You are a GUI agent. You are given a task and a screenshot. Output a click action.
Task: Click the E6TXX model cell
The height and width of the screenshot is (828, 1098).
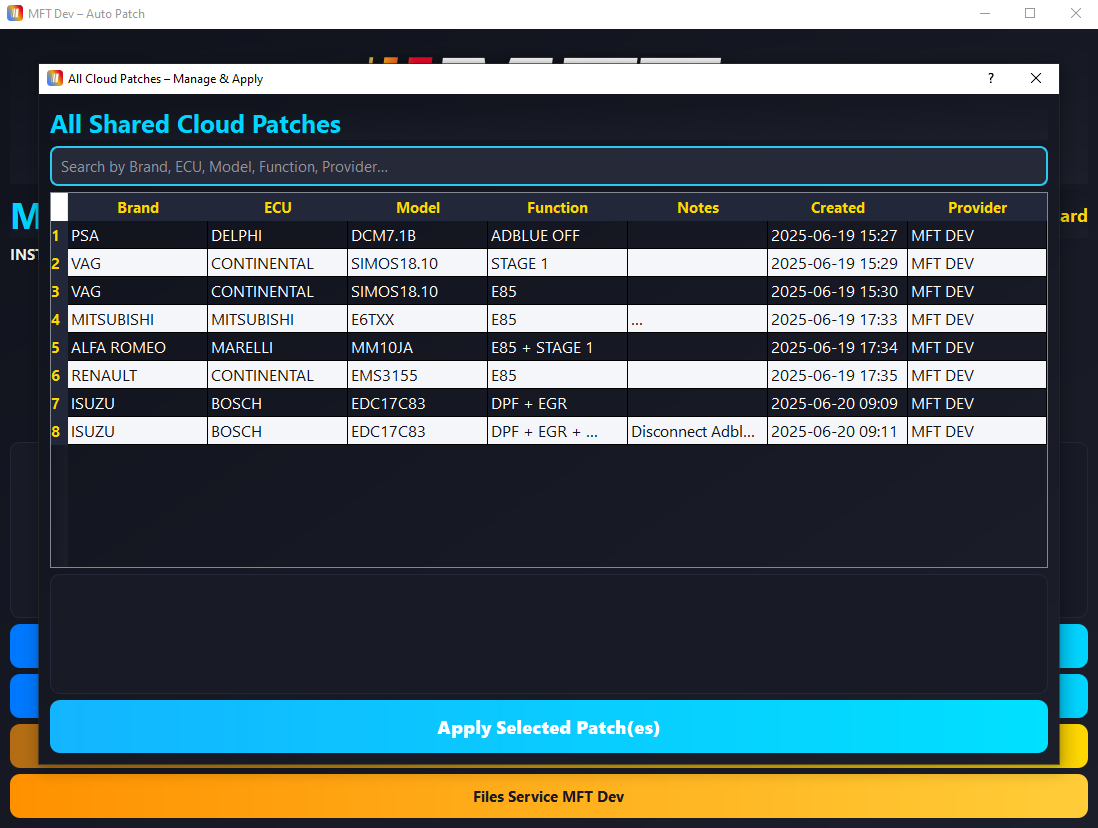(x=417, y=319)
